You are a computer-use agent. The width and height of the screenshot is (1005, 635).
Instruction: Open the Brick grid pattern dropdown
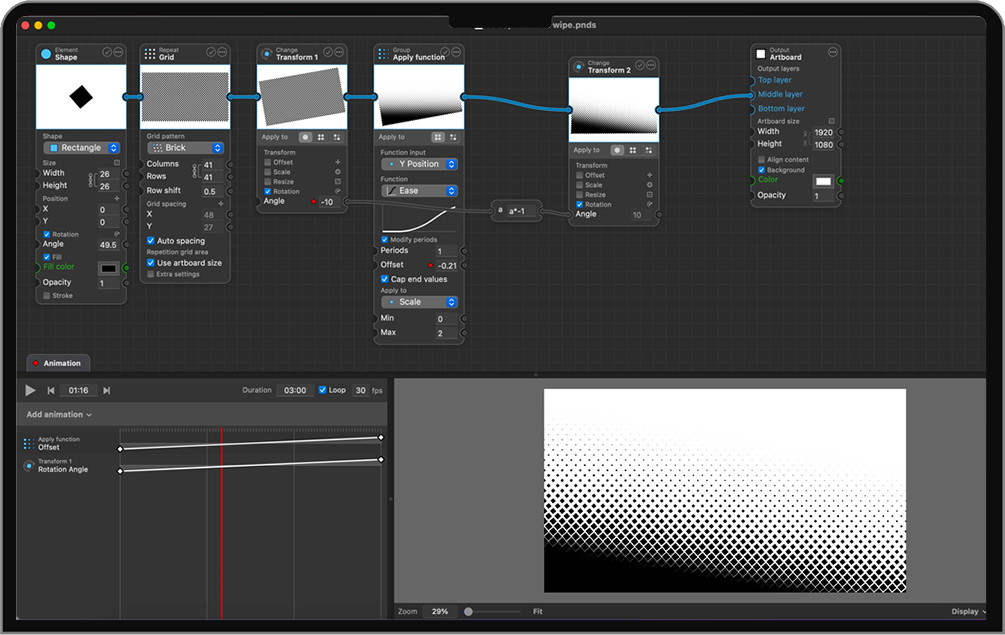(x=185, y=148)
